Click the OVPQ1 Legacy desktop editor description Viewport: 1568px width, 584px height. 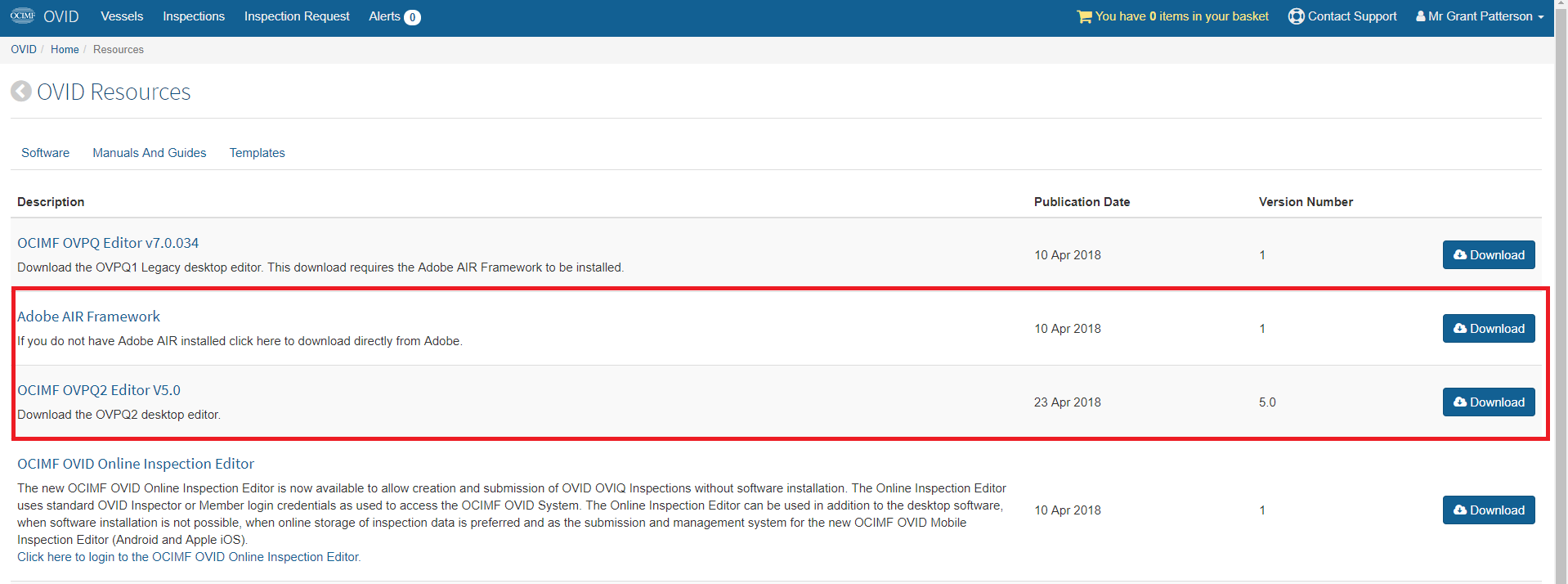(320, 267)
